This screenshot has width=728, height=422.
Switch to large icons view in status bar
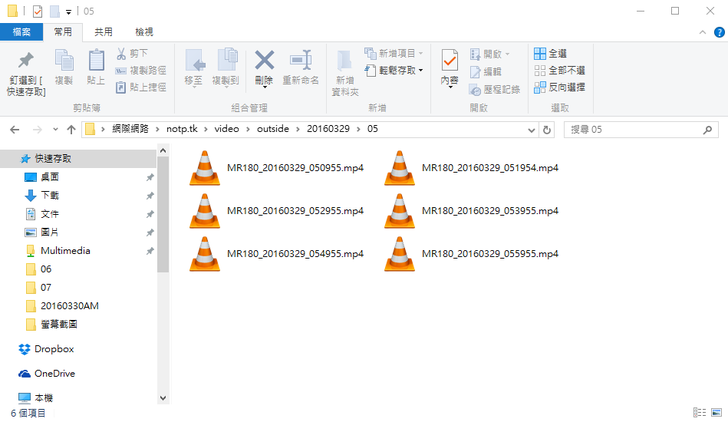pyautogui.click(x=716, y=412)
